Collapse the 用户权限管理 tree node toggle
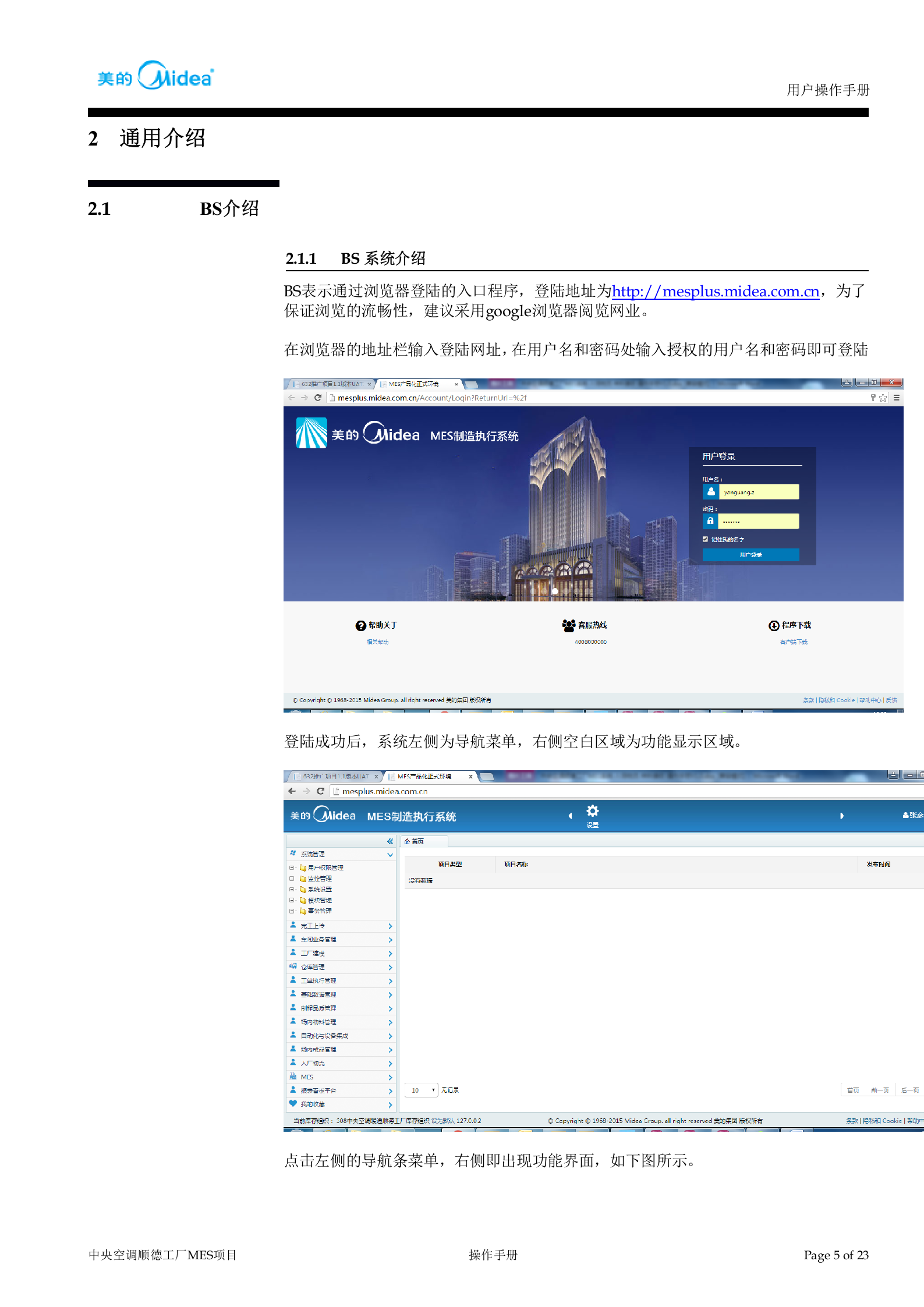Image resolution: width=924 pixels, height=1307 pixels. point(292,867)
